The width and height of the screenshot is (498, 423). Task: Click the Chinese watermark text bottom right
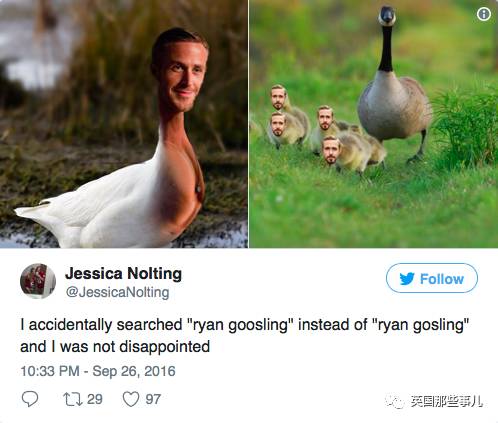(446, 401)
